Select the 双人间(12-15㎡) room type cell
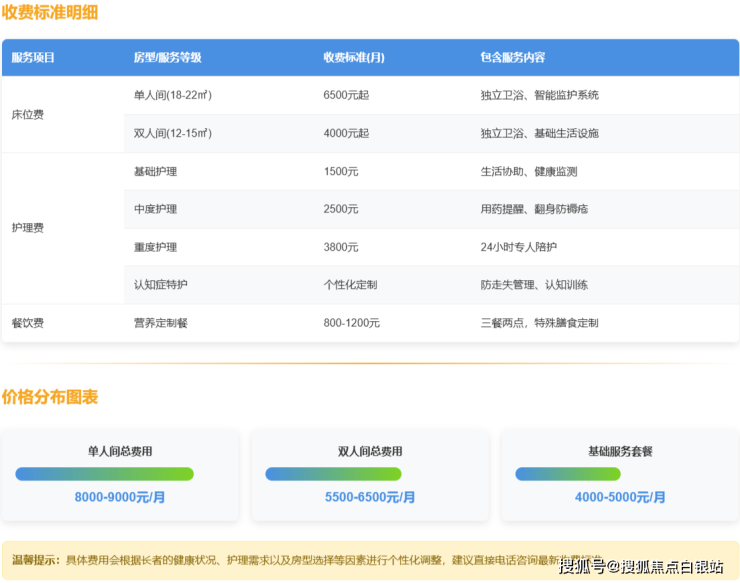 coord(172,133)
